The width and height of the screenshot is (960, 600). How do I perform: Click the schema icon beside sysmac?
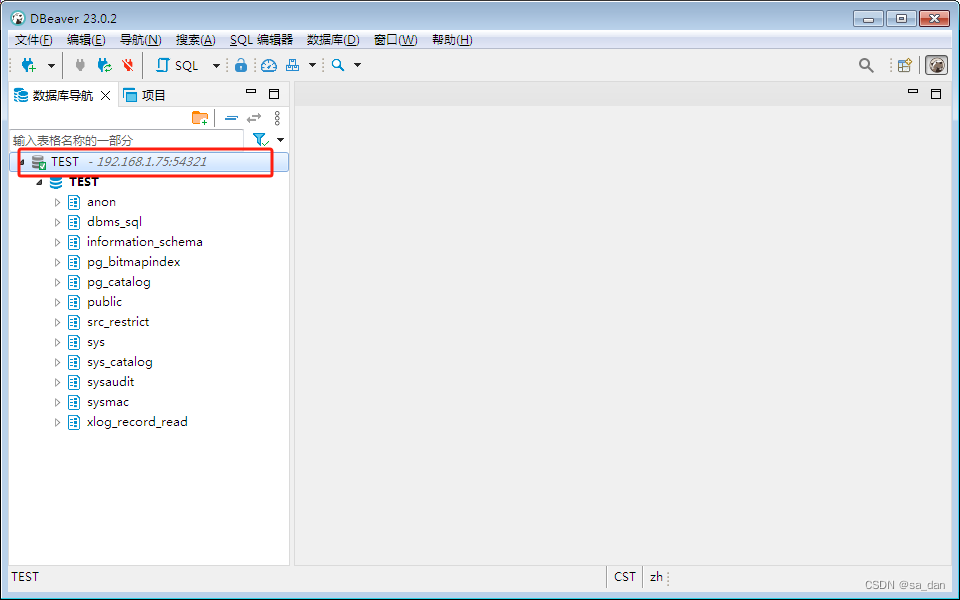click(74, 402)
